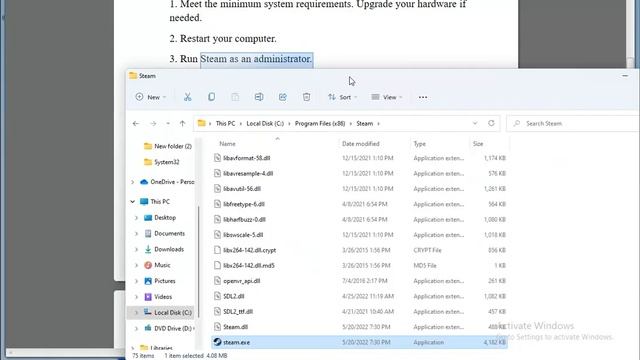Select Local Disk (C:) in sidebar

[x=168, y=313]
